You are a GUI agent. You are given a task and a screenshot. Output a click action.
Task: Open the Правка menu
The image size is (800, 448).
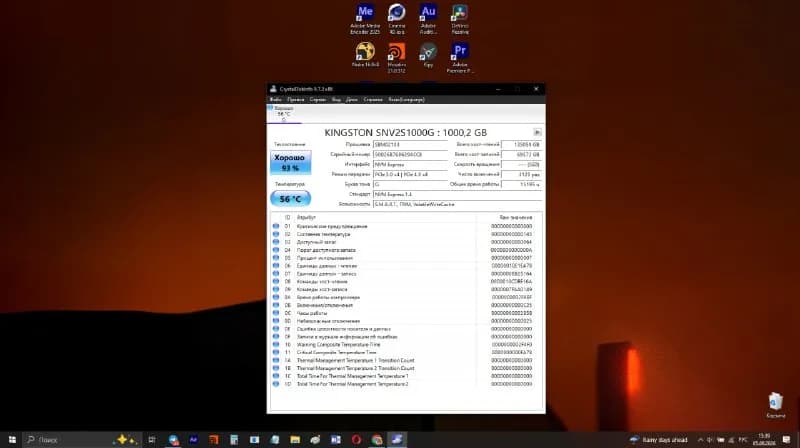[295, 99]
